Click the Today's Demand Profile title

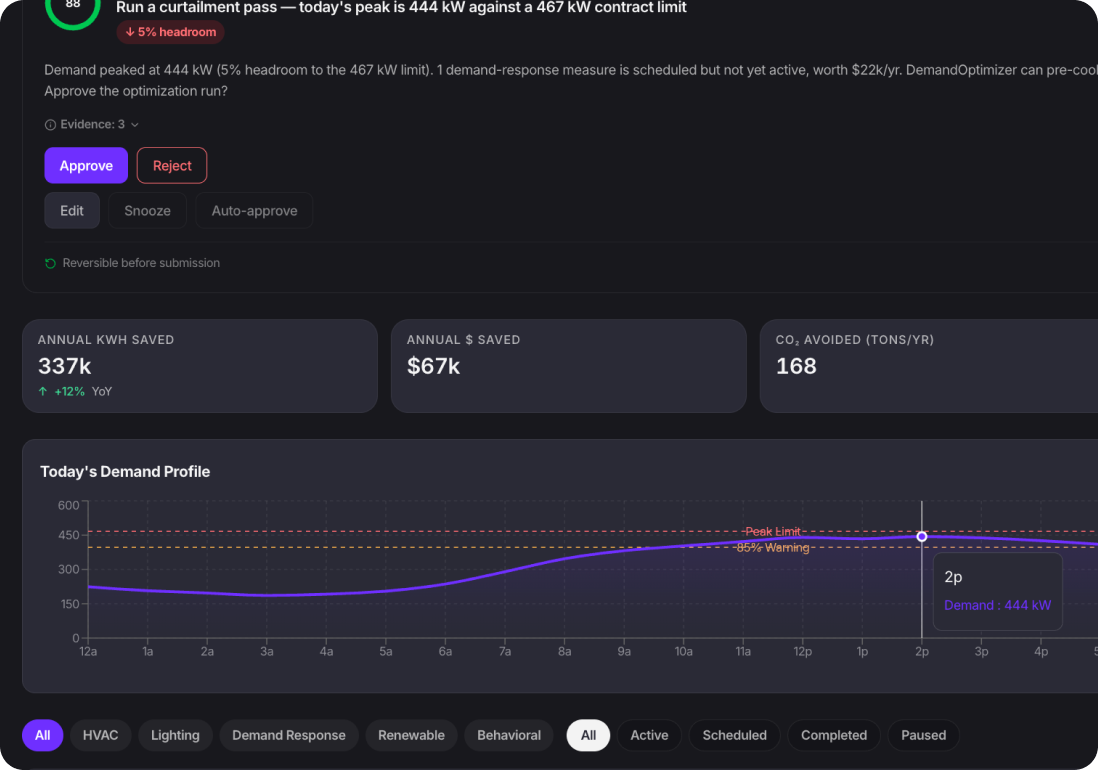click(x=125, y=472)
